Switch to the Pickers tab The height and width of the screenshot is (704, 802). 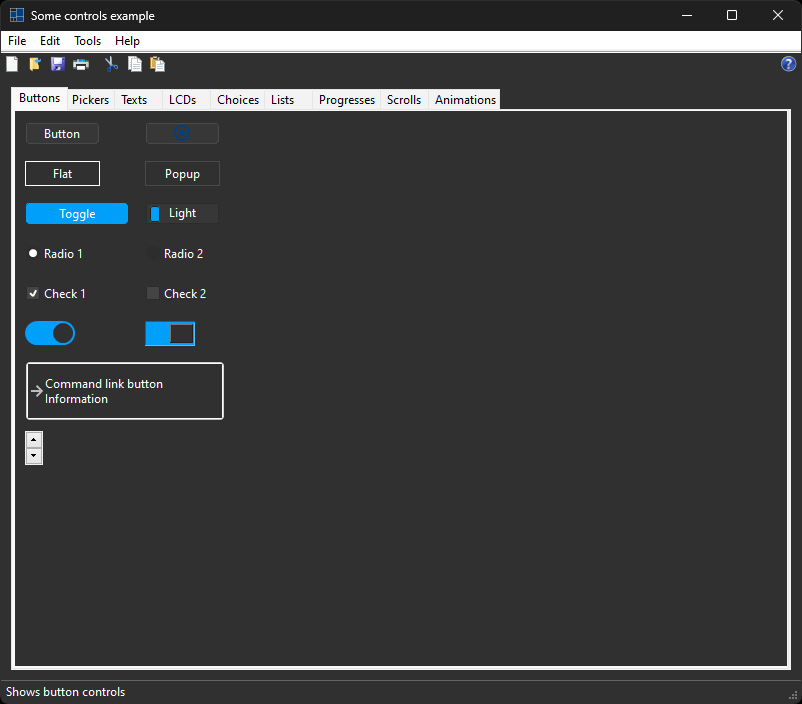pyautogui.click(x=91, y=100)
